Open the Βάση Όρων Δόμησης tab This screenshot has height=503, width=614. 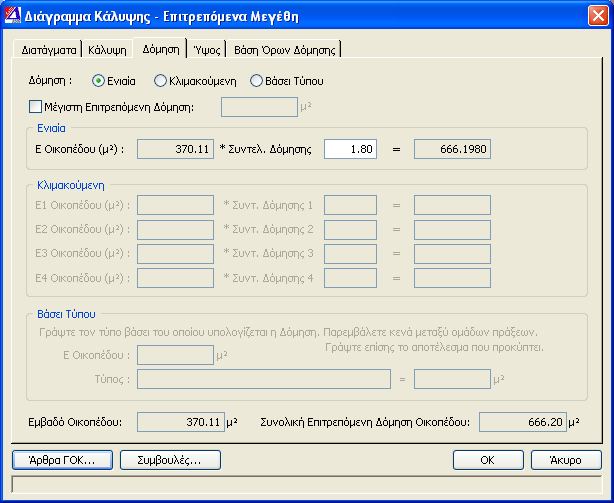point(285,49)
